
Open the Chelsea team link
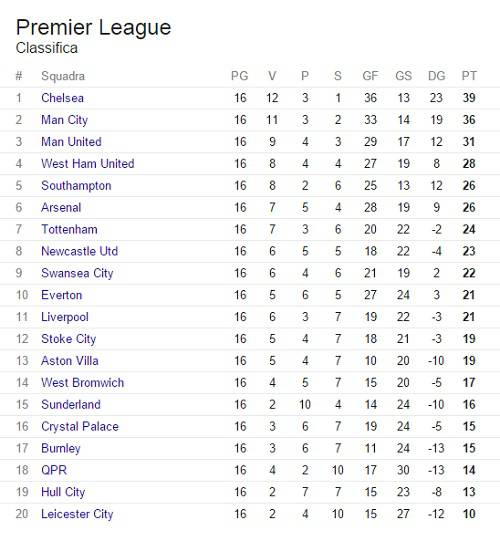click(x=62, y=98)
